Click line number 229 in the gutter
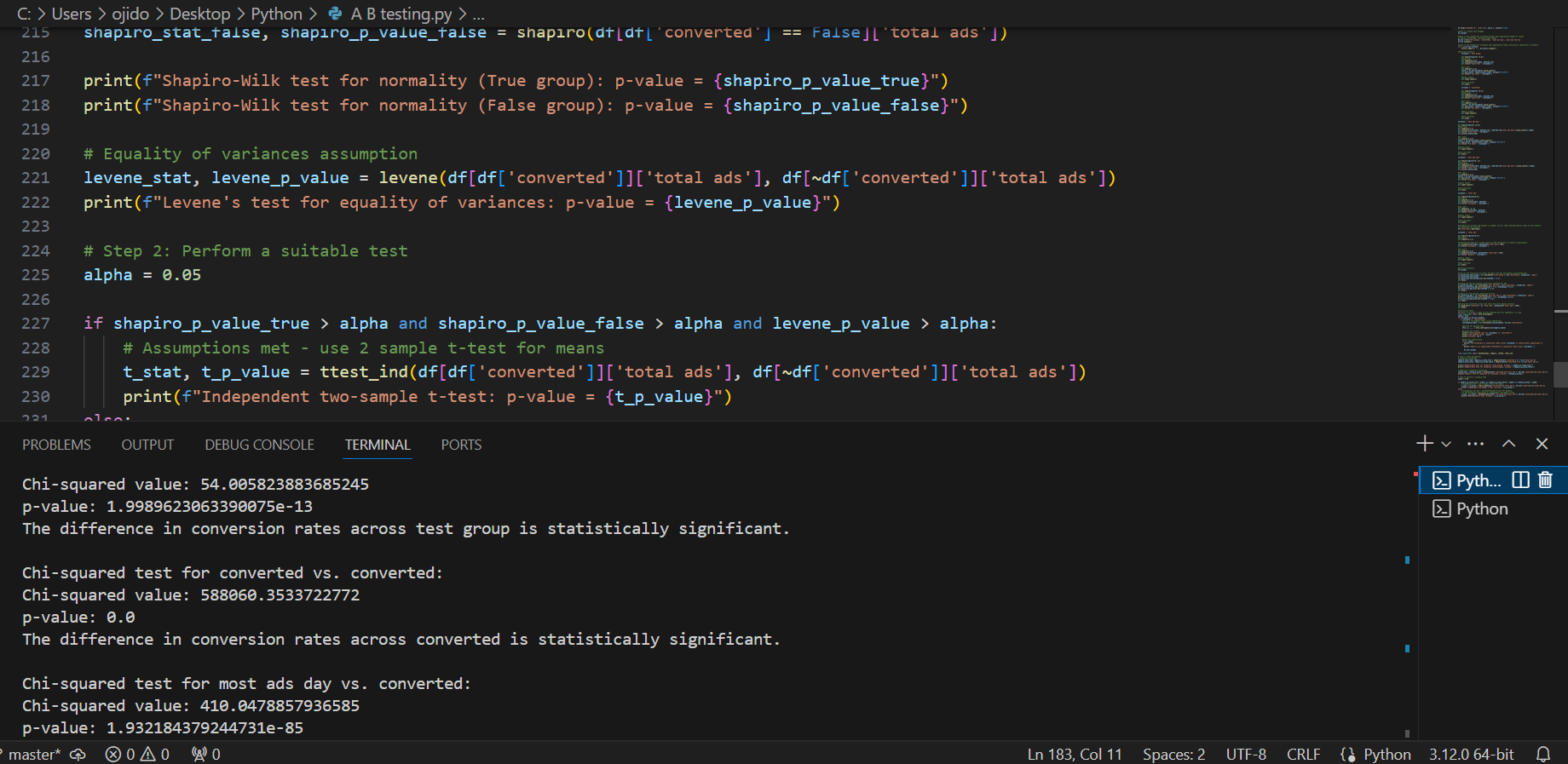The height and width of the screenshot is (764, 1568). pos(35,372)
